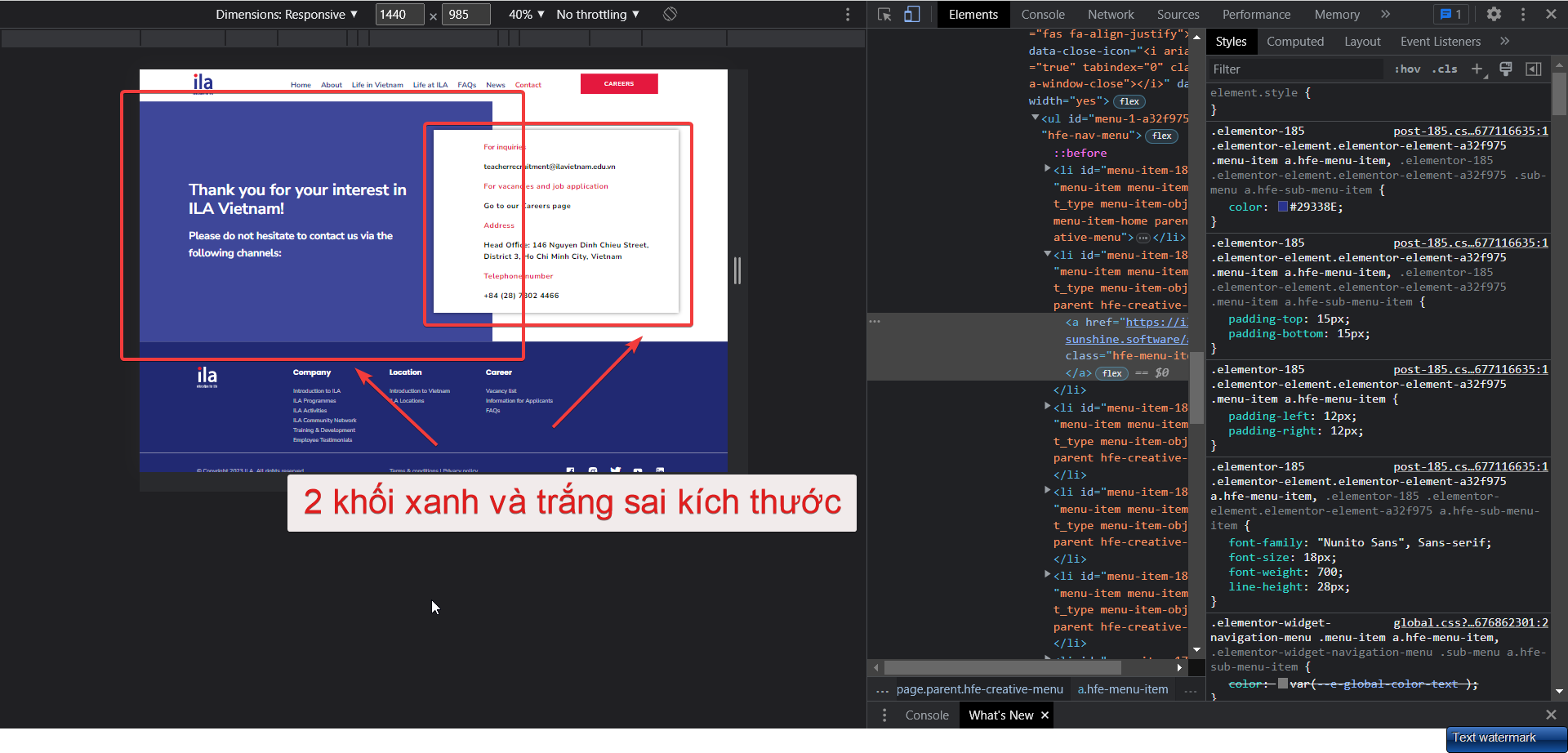Click DOM tree scroll down arrow
This screenshot has width=1568, height=753.
1196,650
